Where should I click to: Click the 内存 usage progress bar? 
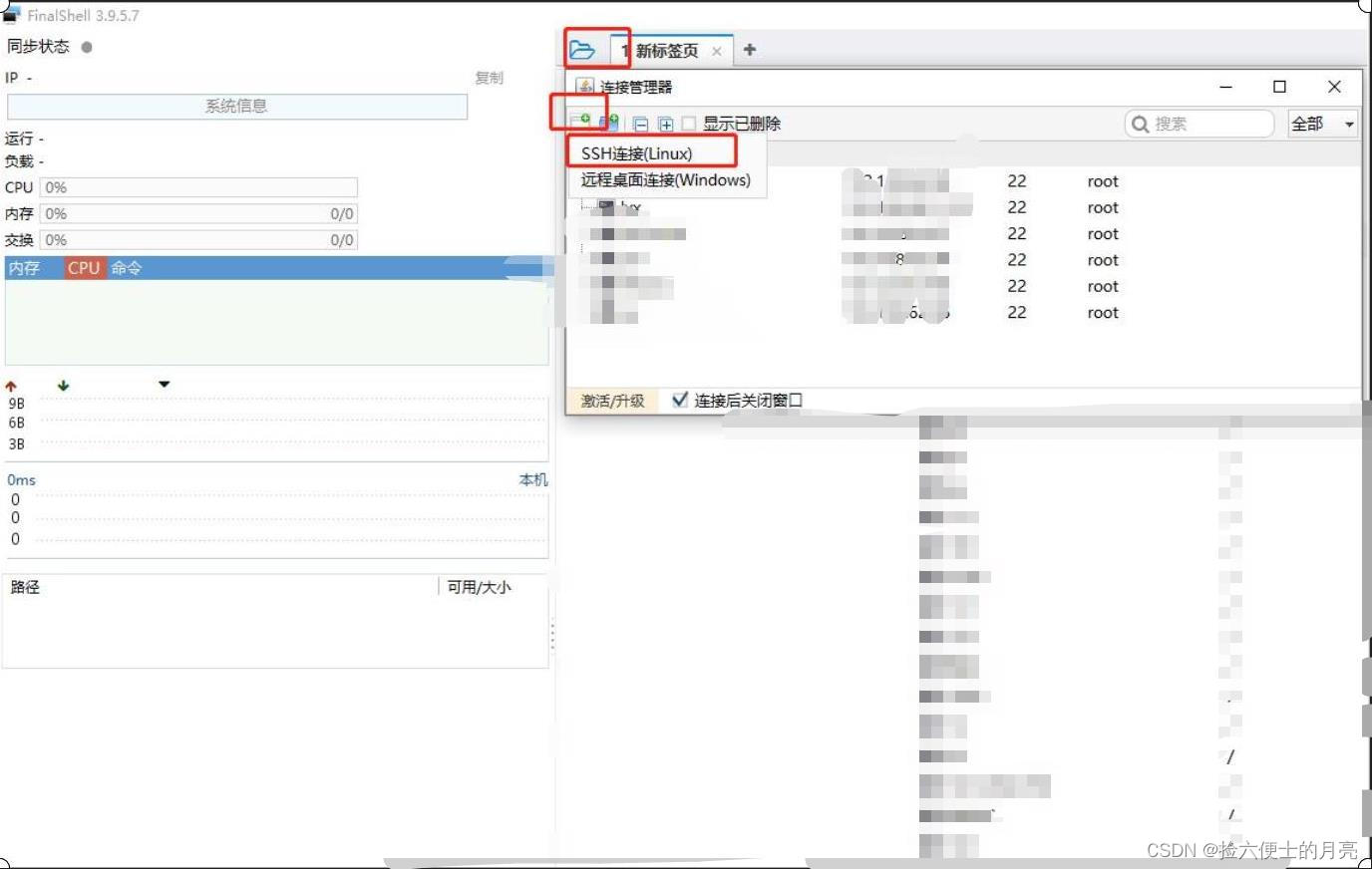point(198,213)
